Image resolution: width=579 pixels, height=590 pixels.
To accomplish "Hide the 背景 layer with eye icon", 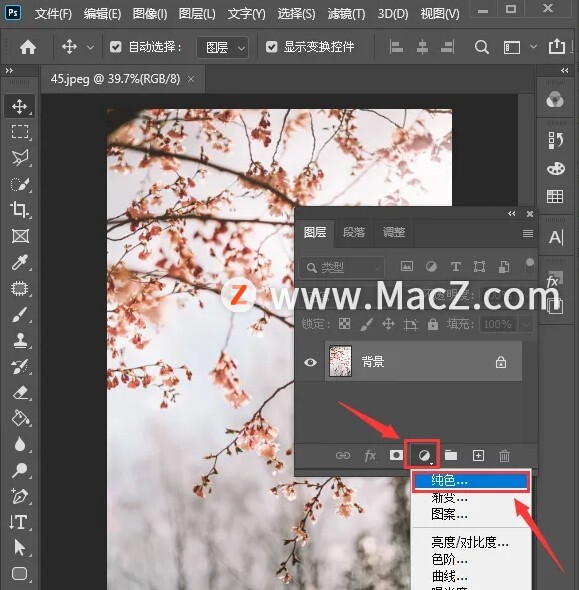I will click(x=310, y=362).
